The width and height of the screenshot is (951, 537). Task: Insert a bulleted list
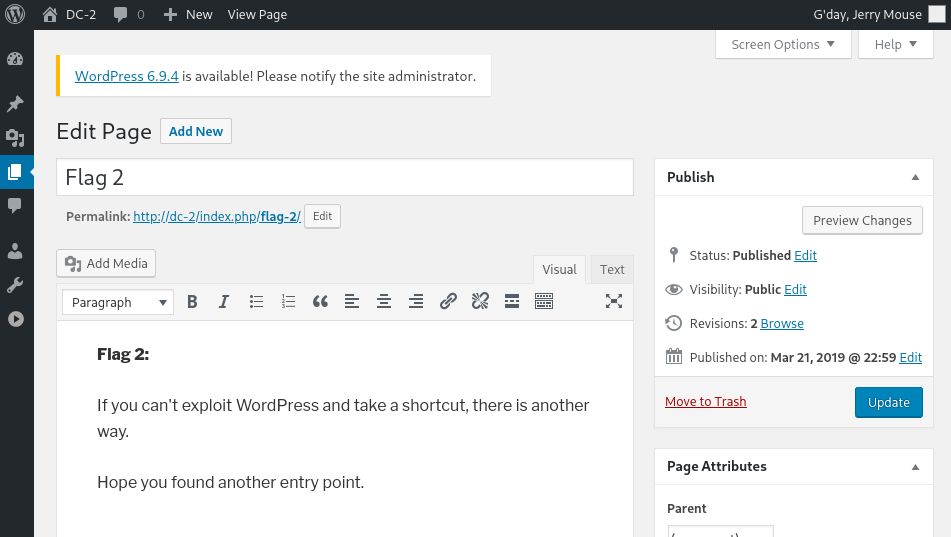(x=256, y=301)
